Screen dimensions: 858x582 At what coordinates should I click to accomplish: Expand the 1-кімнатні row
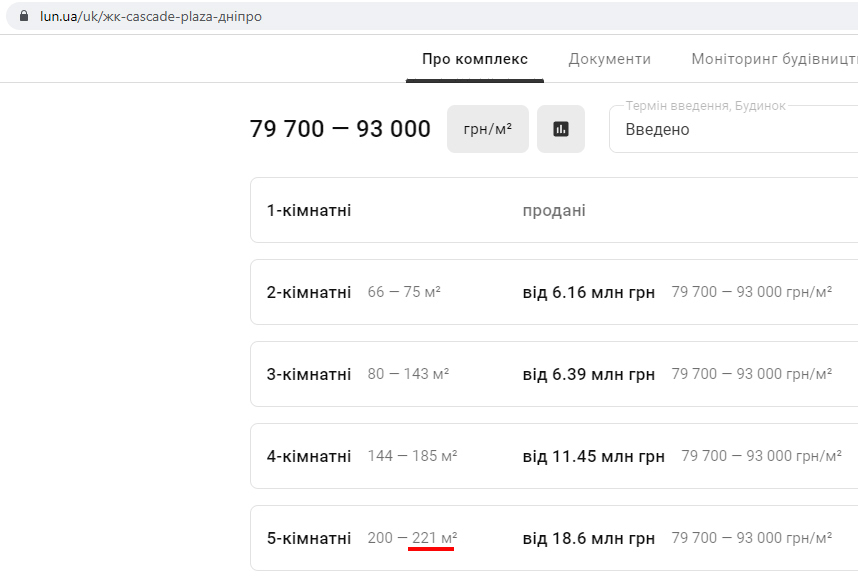click(309, 210)
